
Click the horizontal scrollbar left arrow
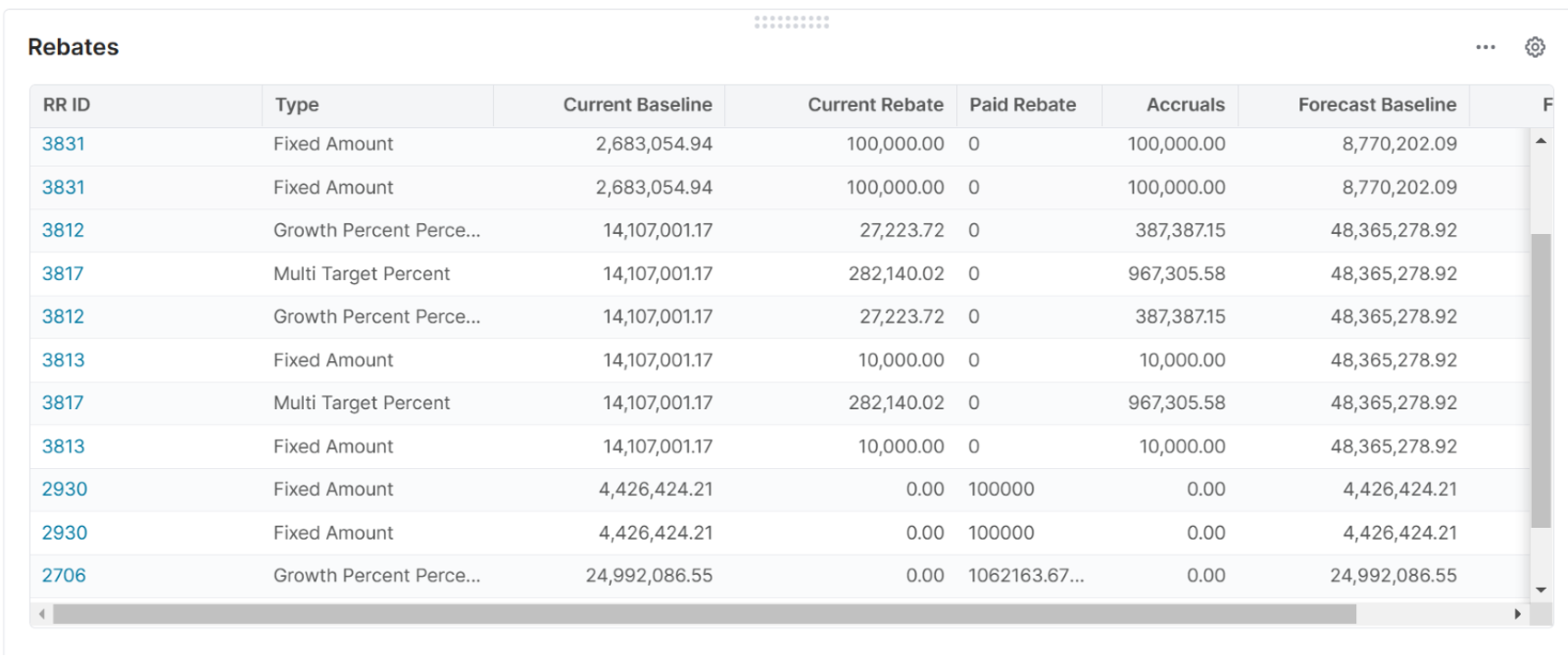point(41,614)
